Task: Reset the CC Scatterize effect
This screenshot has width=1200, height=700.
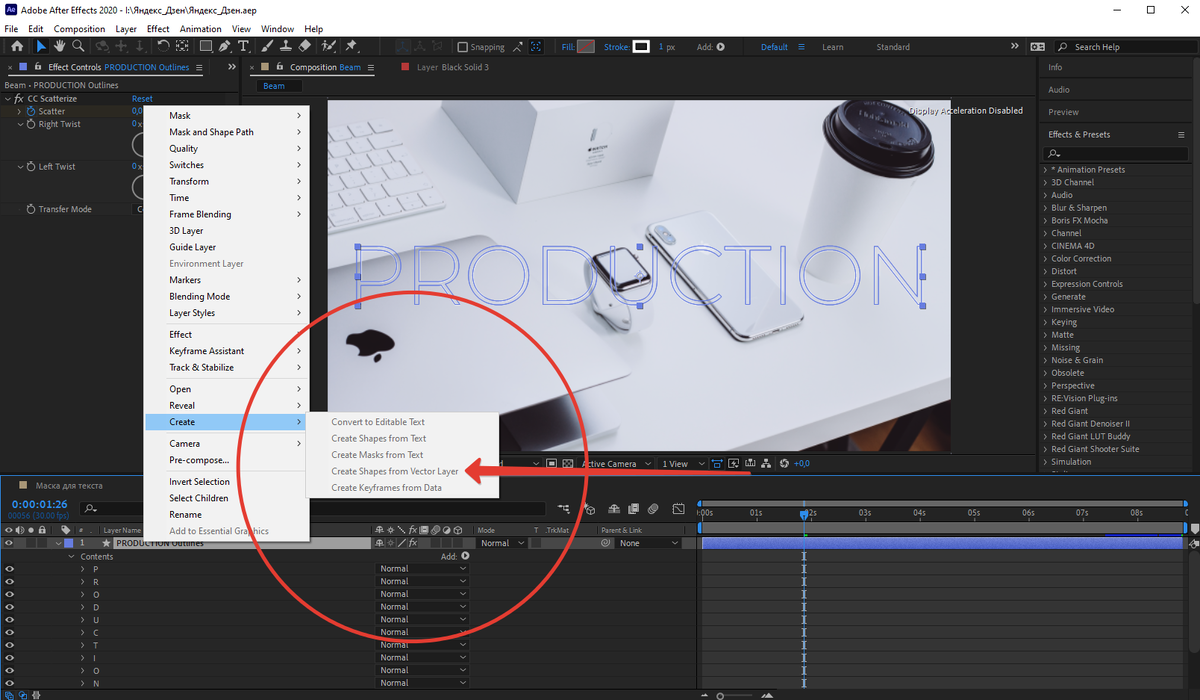Action: click(142, 99)
